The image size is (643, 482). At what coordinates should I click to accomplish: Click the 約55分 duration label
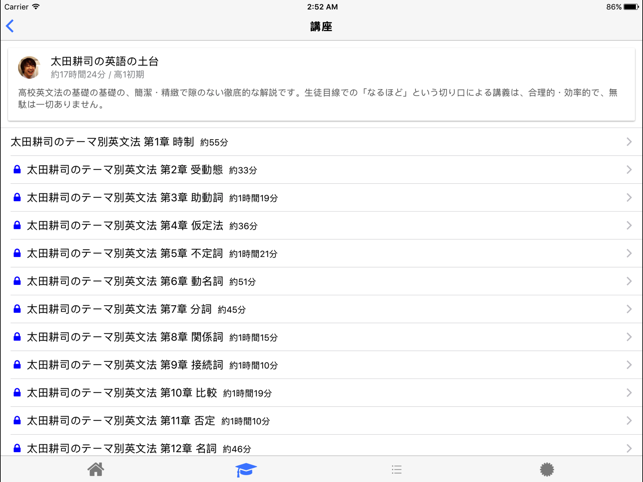[214, 142]
